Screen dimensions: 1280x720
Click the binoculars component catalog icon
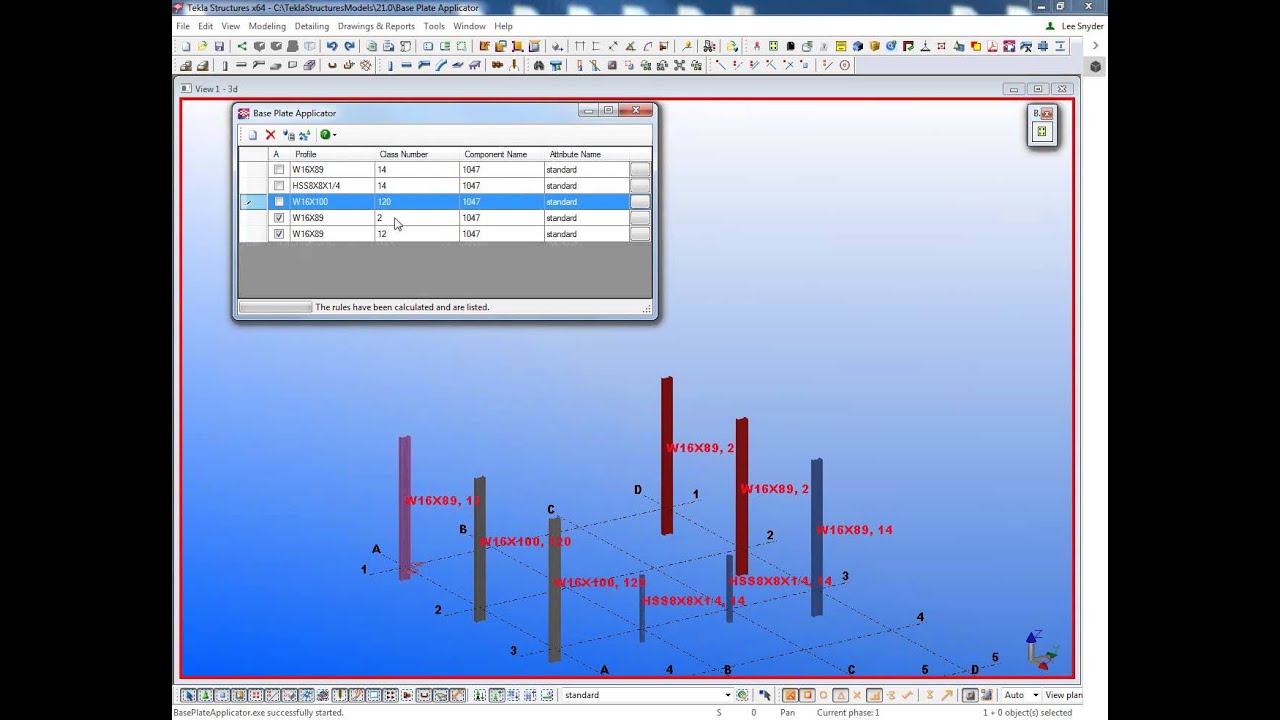[539, 65]
